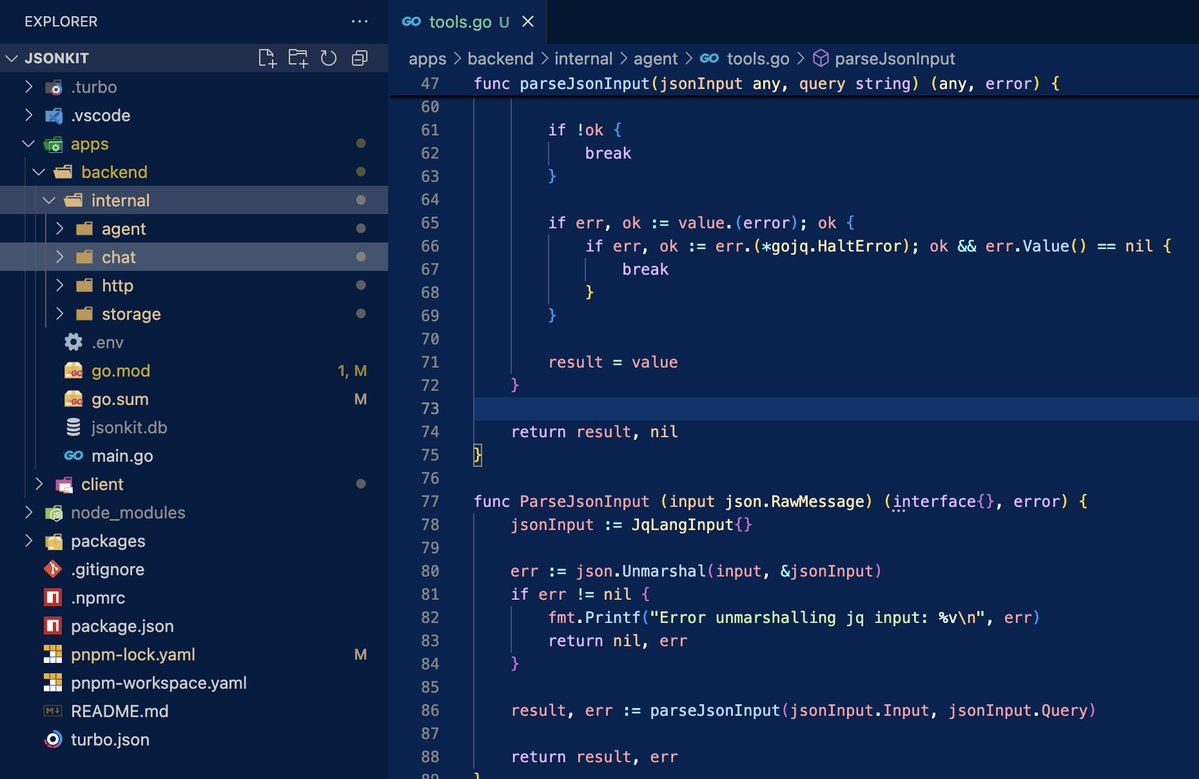Collapse all folders in Explorer
Image resolution: width=1199 pixels, height=779 pixels.
coord(359,58)
